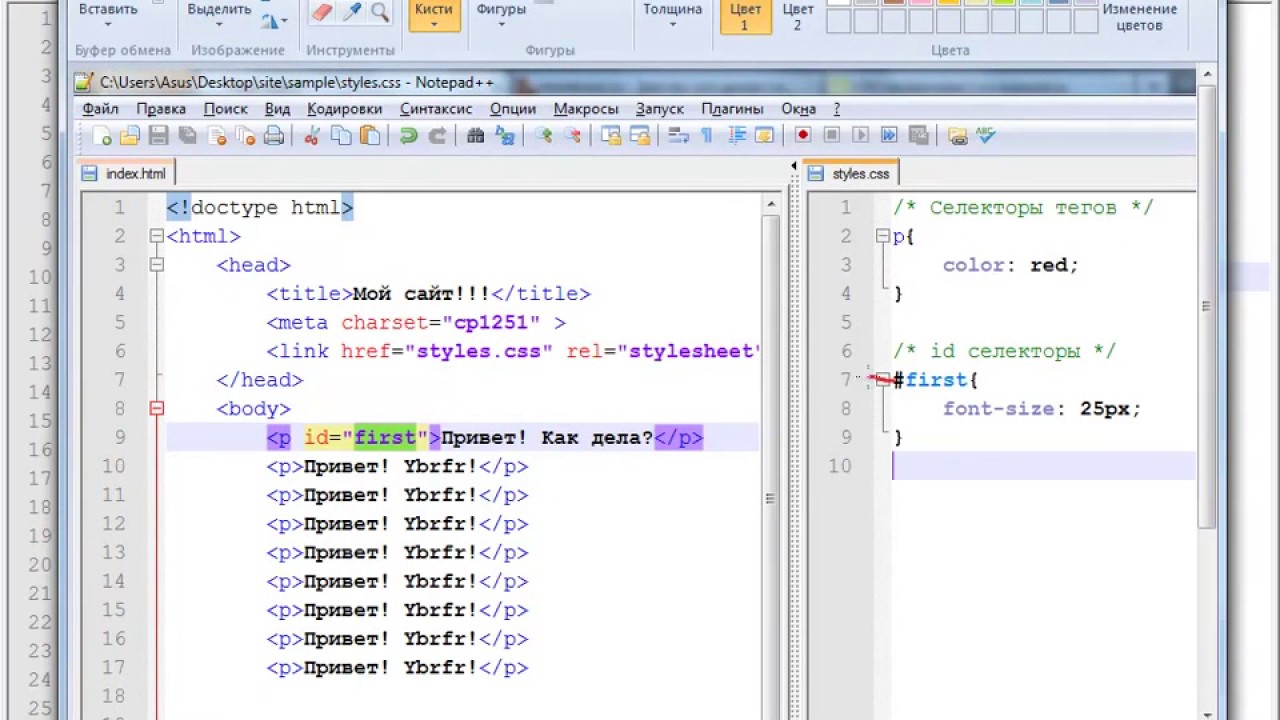1280x720 pixels.
Task: Select the Eraser tool in Paint
Action: (322, 12)
